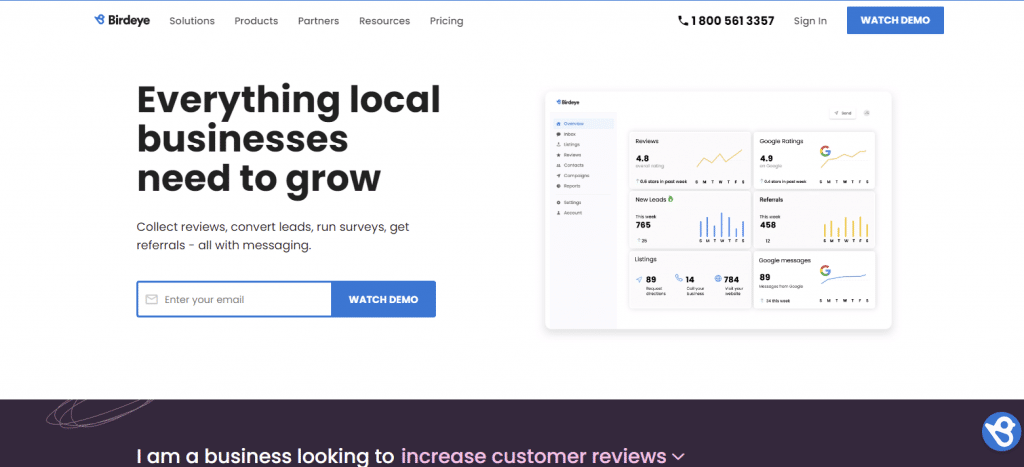Click the Google logo in Google Ratings card
1024x467 pixels.
click(825, 152)
